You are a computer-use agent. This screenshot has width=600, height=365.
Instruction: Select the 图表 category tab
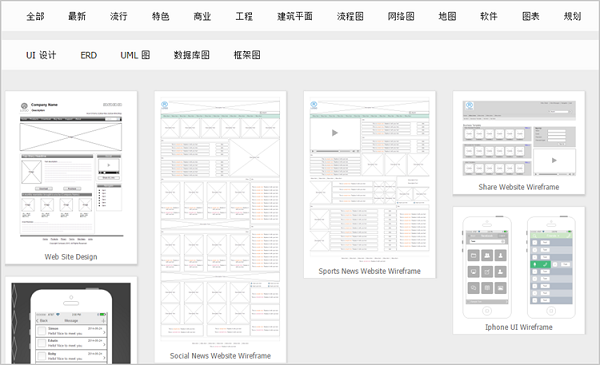(x=531, y=16)
